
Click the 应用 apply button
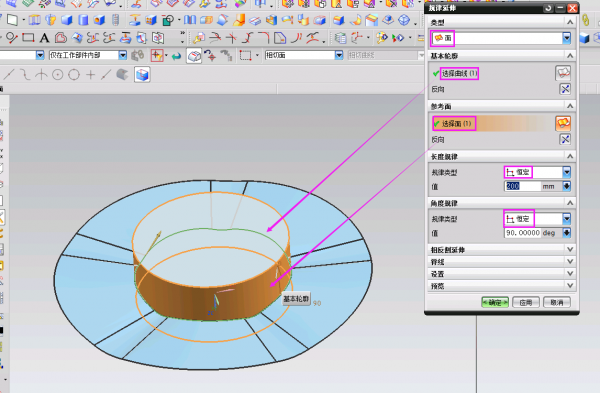point(526,302)
